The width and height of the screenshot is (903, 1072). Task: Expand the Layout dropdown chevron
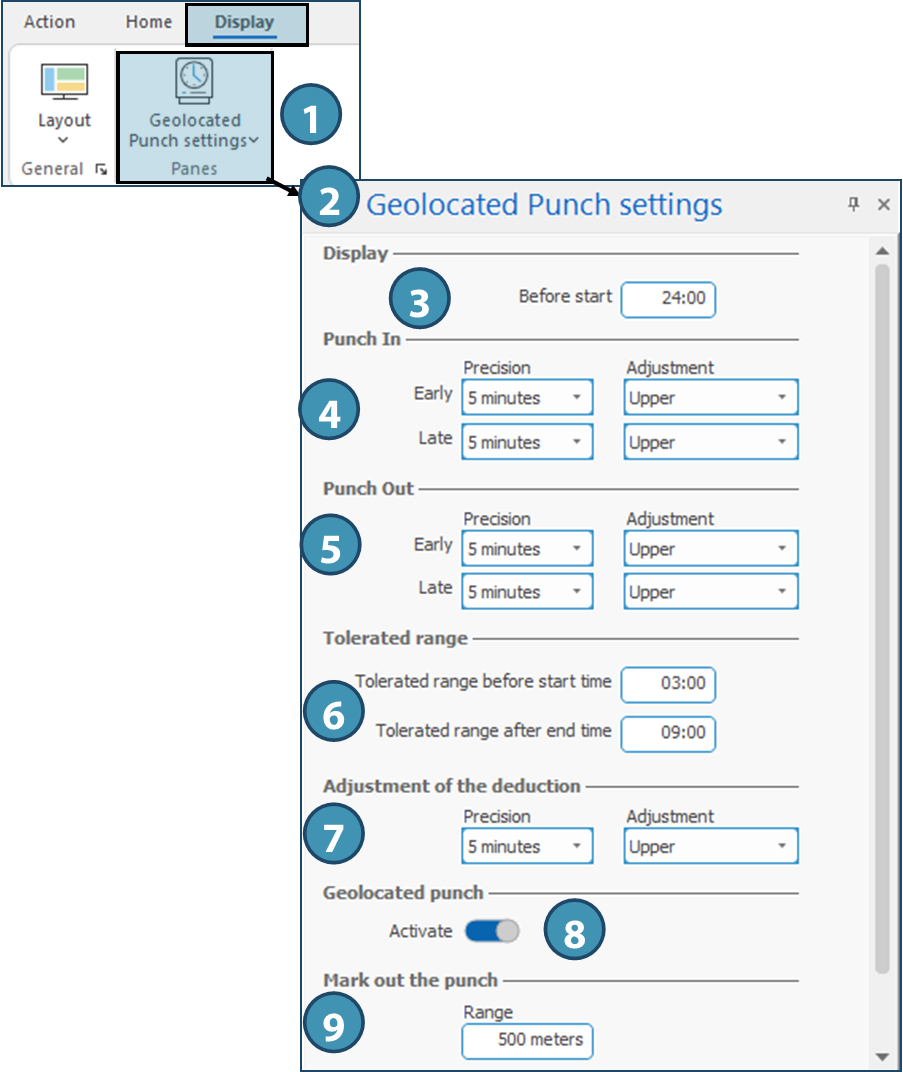[x=64, y=140]
